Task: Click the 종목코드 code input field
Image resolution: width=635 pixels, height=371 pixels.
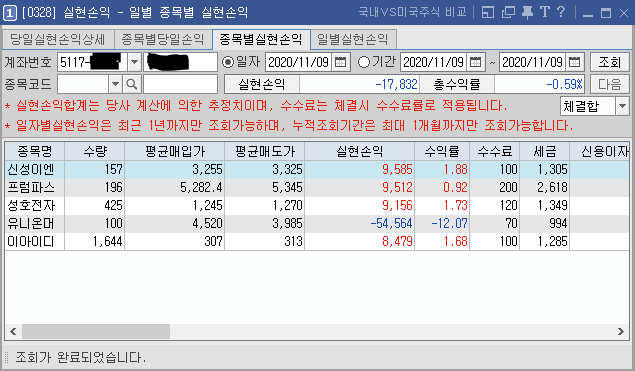Action: pyautogui.click(x=83, y=84)
